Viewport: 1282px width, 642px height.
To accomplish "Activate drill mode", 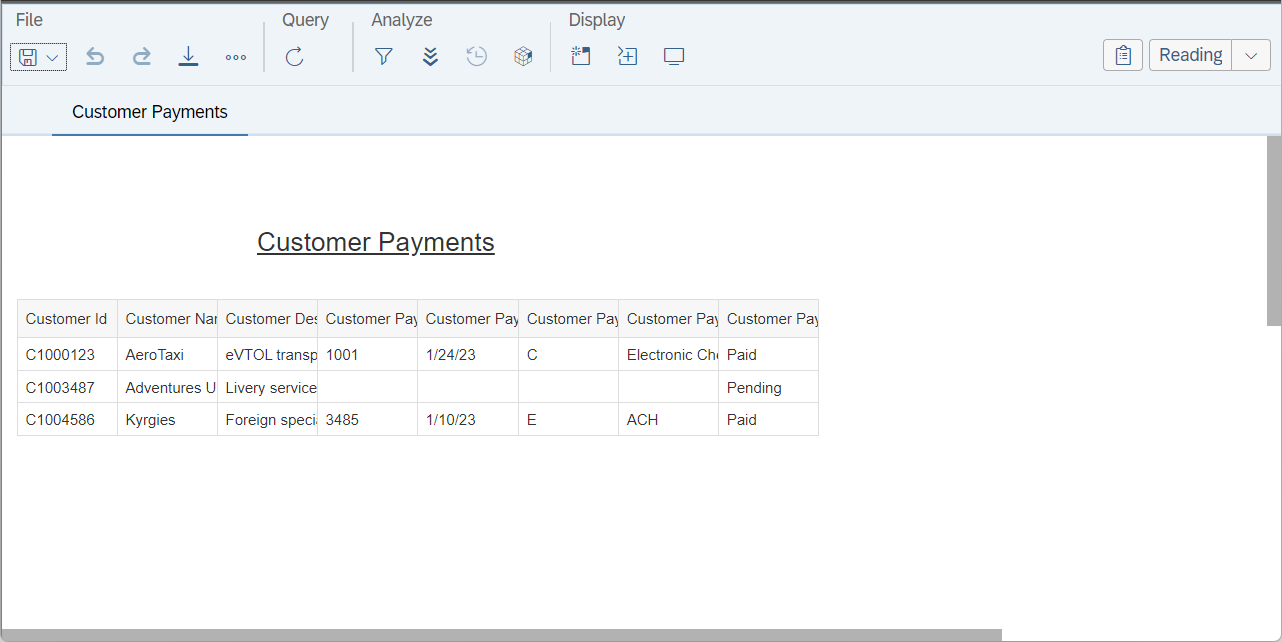I will coord(430,56).
